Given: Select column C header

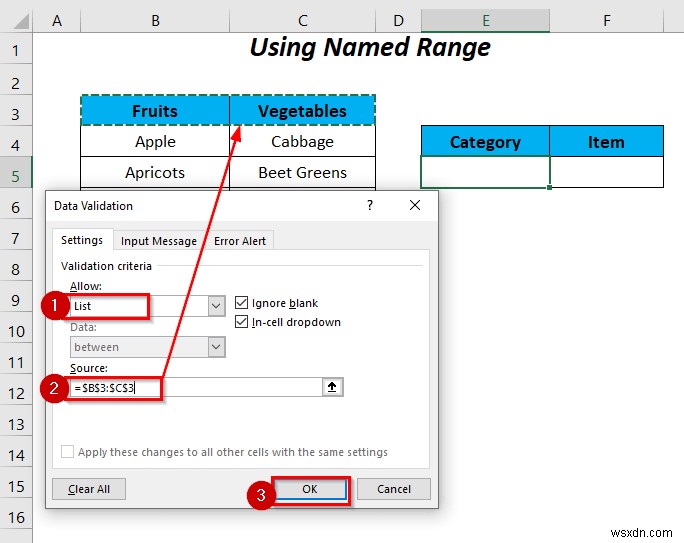Looking at the screenshot, I should point(303,21).
